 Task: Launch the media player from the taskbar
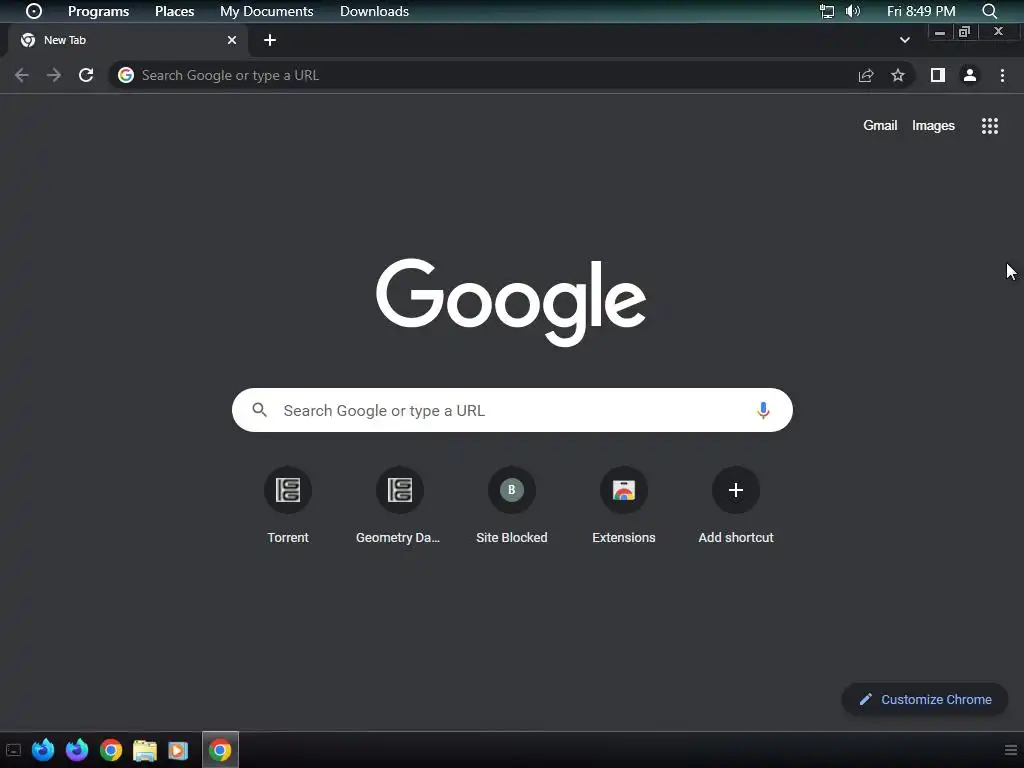point(178,750)
